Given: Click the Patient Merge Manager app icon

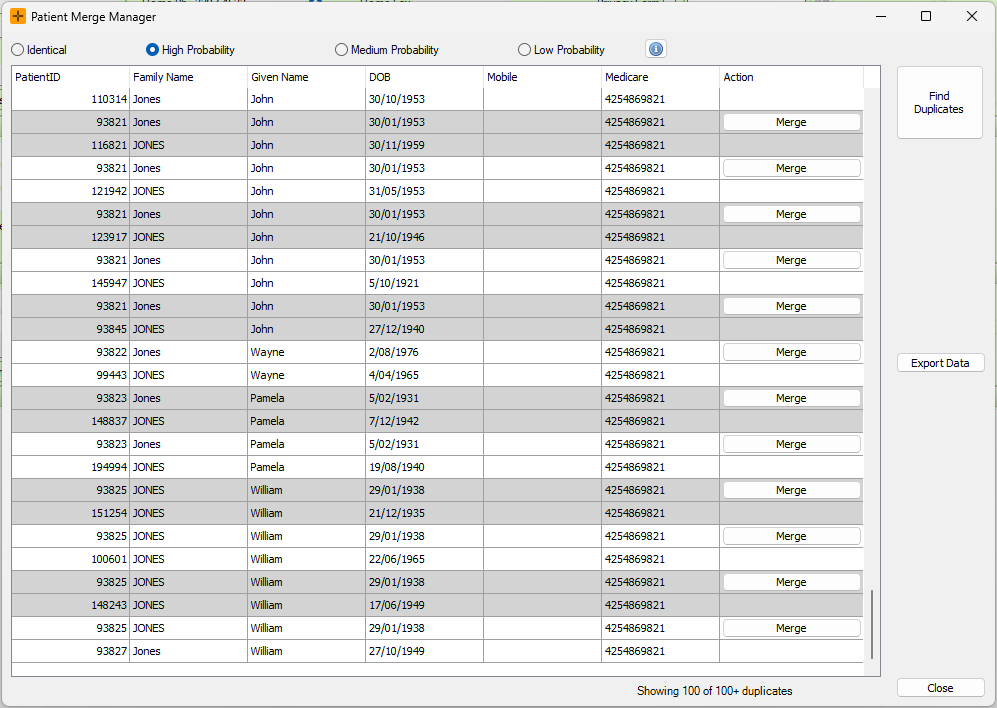Looking at the screenshot, I should [18, 17].
